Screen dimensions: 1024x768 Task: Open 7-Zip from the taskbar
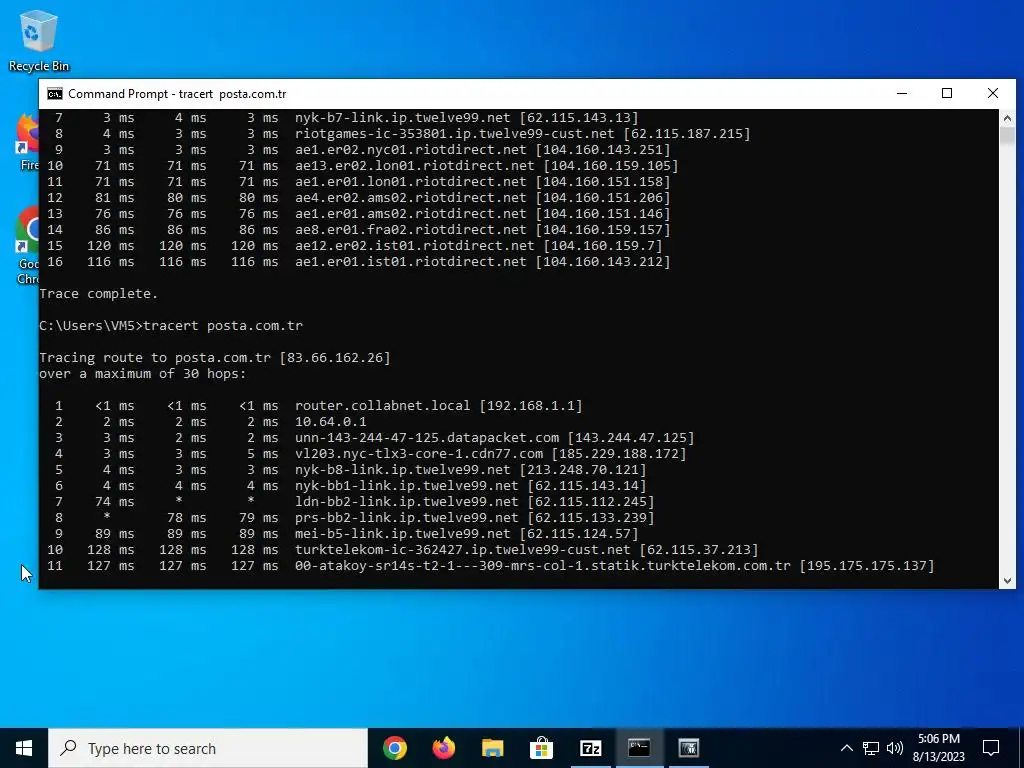(590, 748)
